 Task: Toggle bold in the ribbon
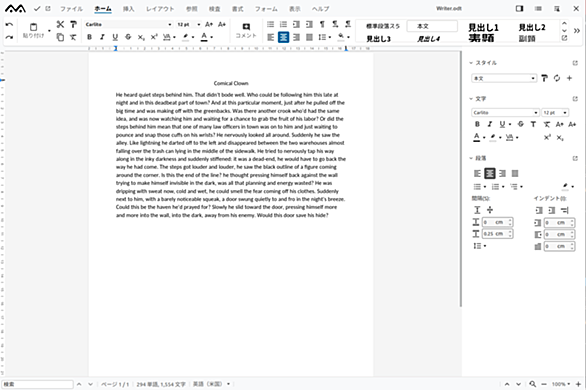click(89, 37)
